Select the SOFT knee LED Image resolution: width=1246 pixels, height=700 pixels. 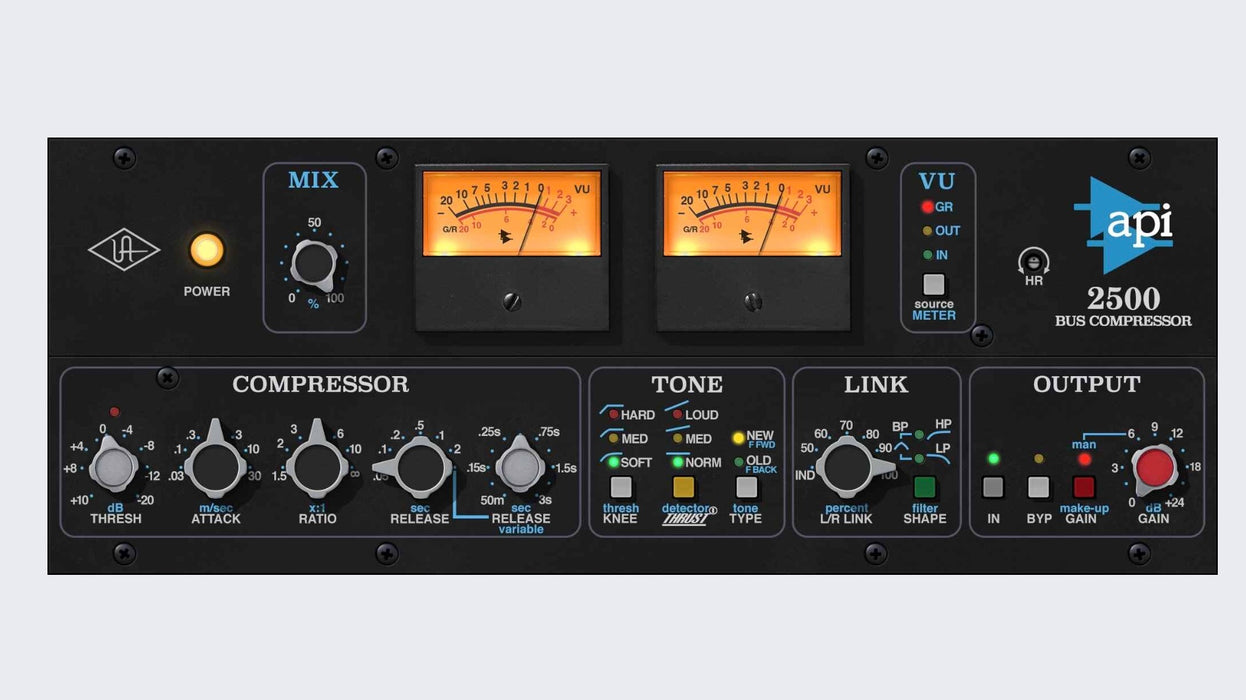(x=613, y=462)
